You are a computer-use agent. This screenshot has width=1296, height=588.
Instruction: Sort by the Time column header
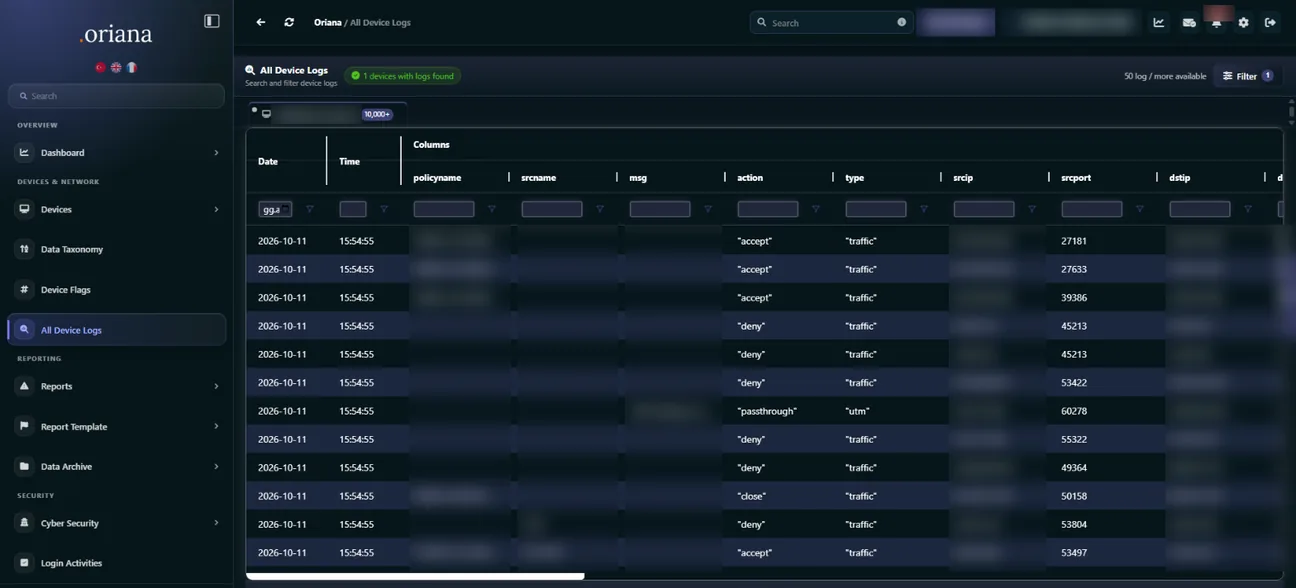point(349,161)
